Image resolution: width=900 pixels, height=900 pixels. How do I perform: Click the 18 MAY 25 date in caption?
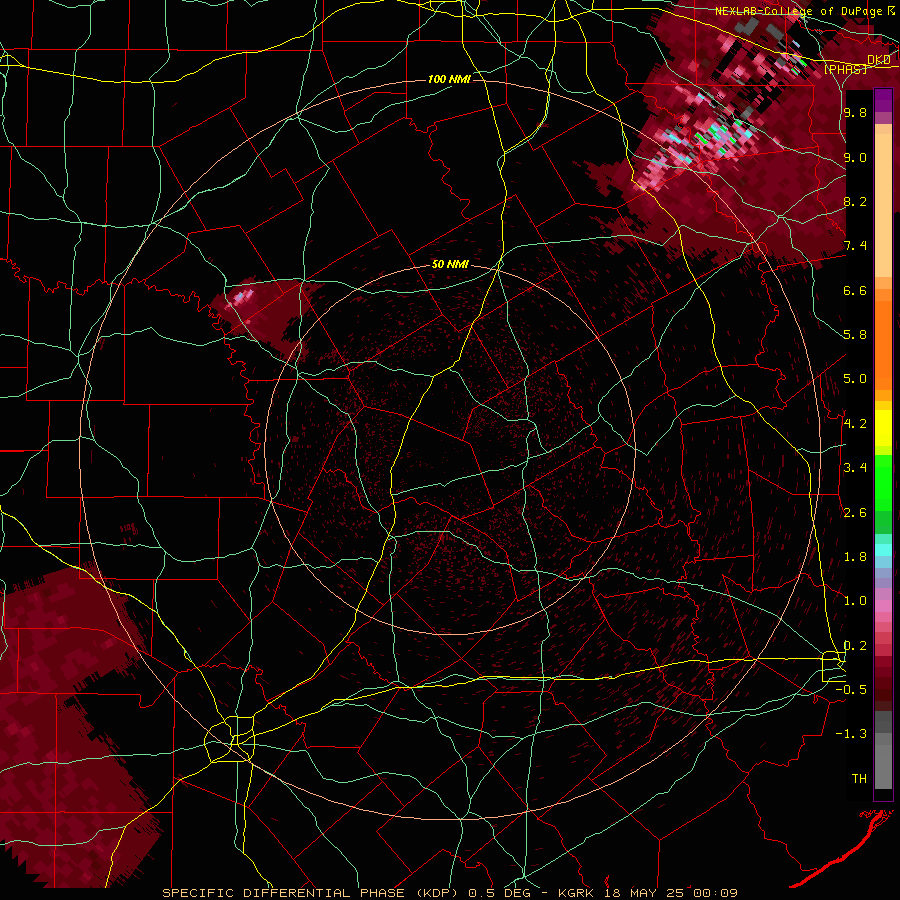(x=645, y=893)
